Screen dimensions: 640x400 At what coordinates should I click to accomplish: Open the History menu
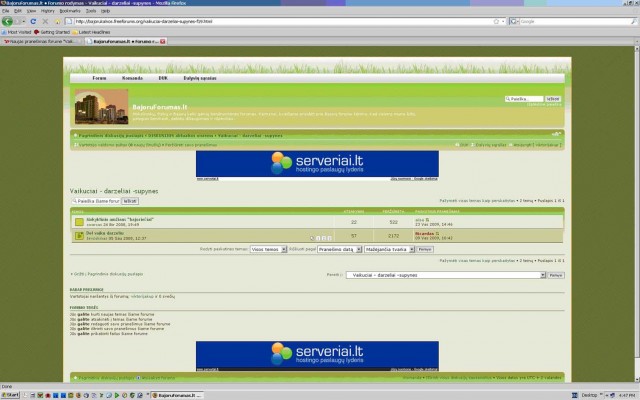pyautogui.click(x=47, y=11)
